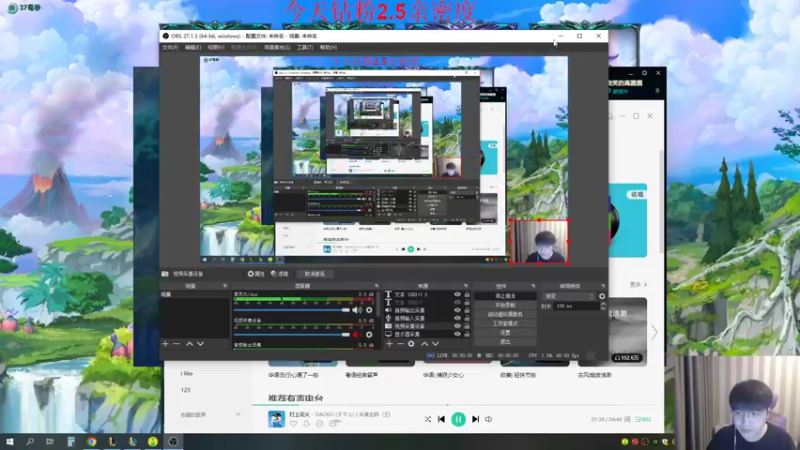Screen dimensions: 800x450
Task: Click Exit (退出) in OBS controls
Action: [x=505, y=342]
